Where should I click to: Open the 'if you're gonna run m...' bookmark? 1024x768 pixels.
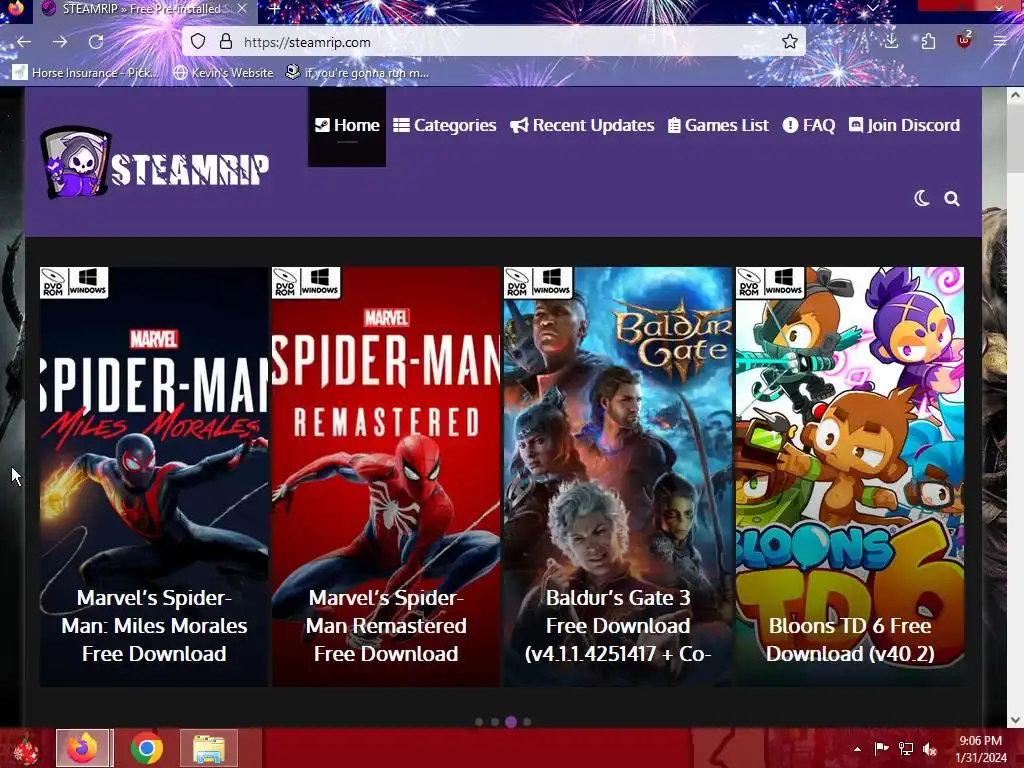coord(357,72)
